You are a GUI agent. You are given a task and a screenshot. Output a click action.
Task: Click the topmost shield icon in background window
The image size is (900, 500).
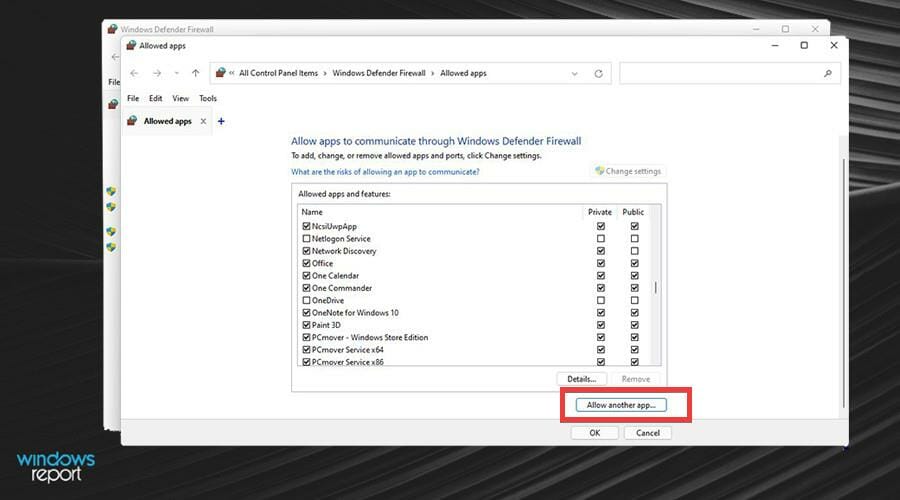coord(111,191)
